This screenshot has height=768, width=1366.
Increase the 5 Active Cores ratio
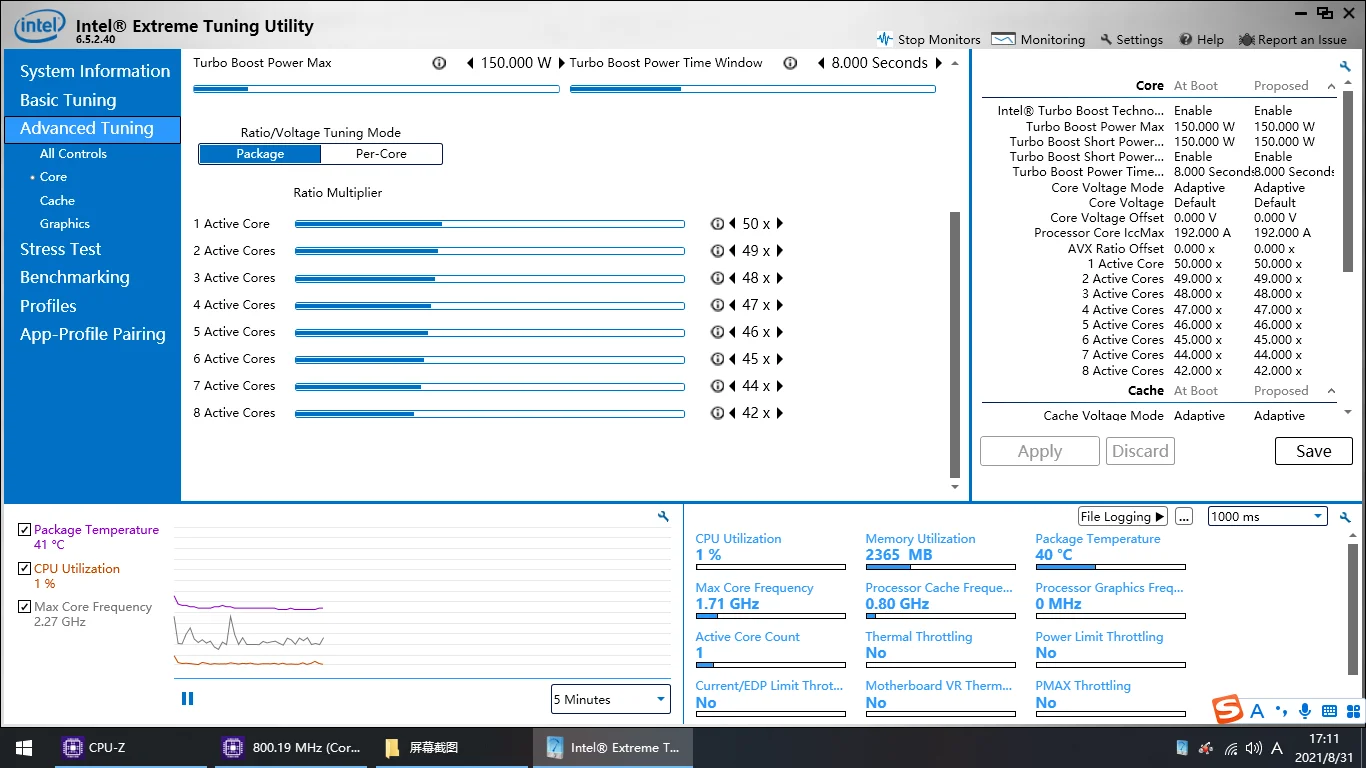point(780,332)
